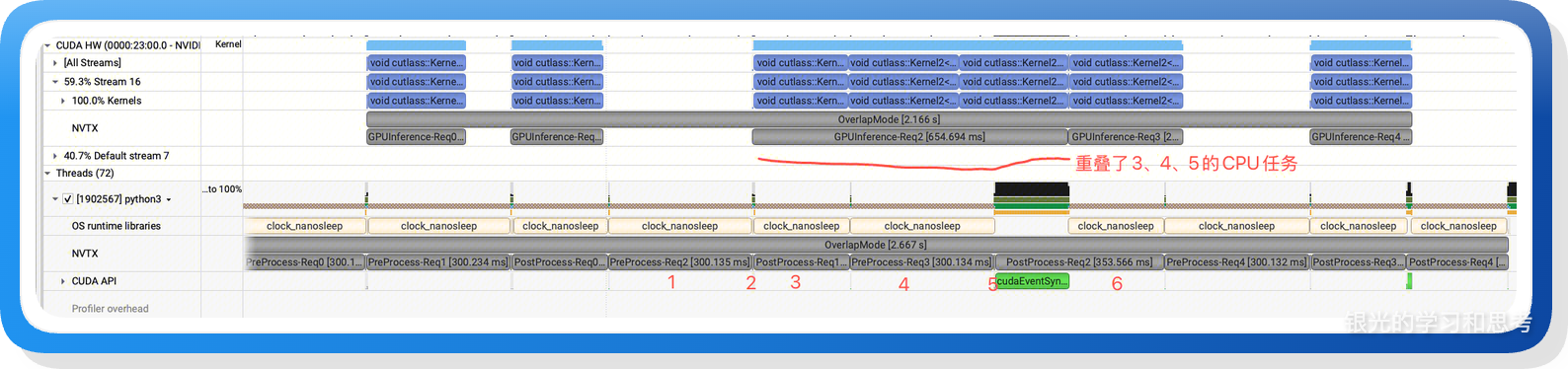This screenshot has height=369, width=1568.
Task: Click Stream 16 cutlass kernel above GPUInference-Req4
Action: (1361, 82)
